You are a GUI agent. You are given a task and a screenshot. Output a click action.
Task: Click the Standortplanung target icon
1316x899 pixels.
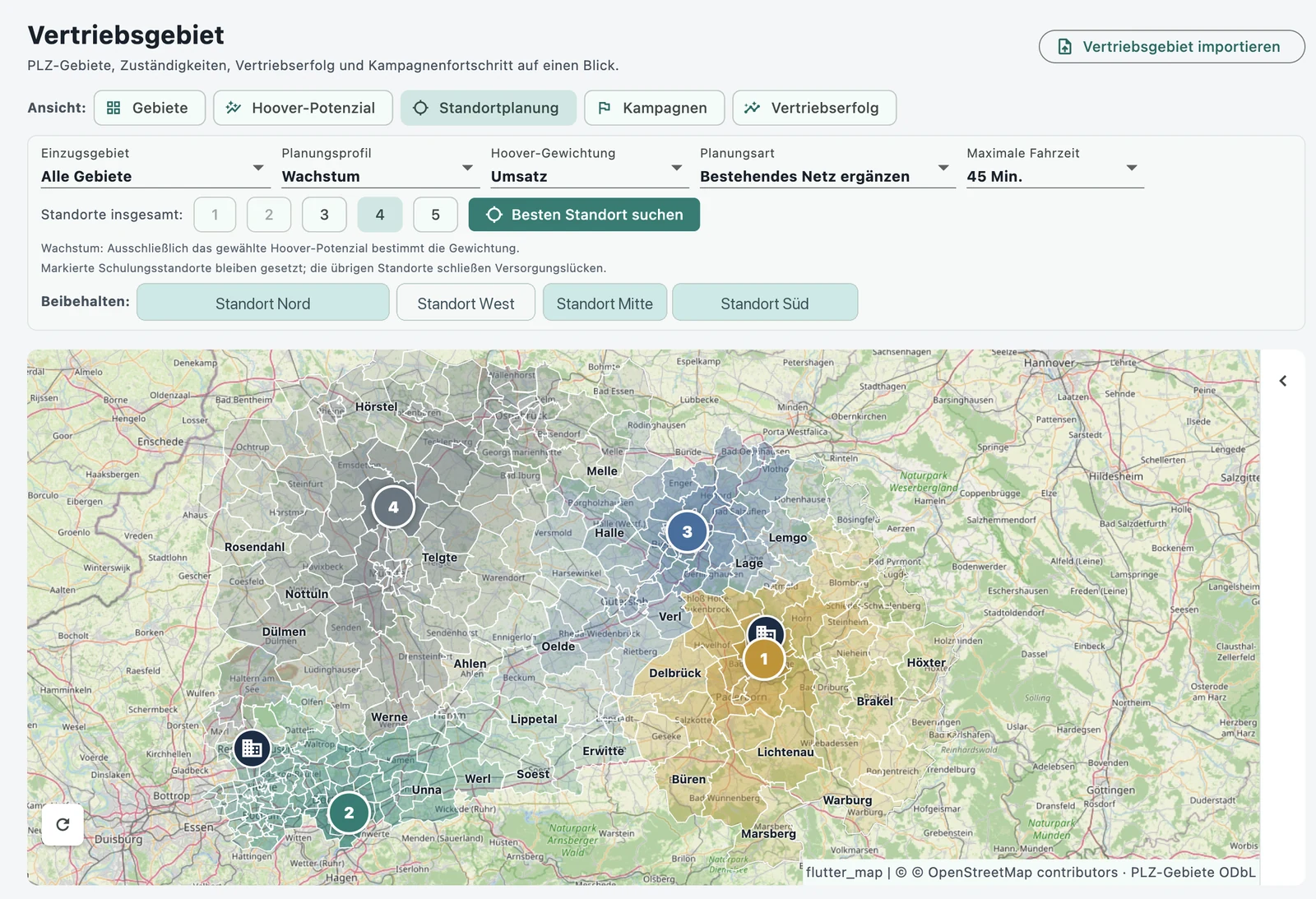(x=420, y=108)
